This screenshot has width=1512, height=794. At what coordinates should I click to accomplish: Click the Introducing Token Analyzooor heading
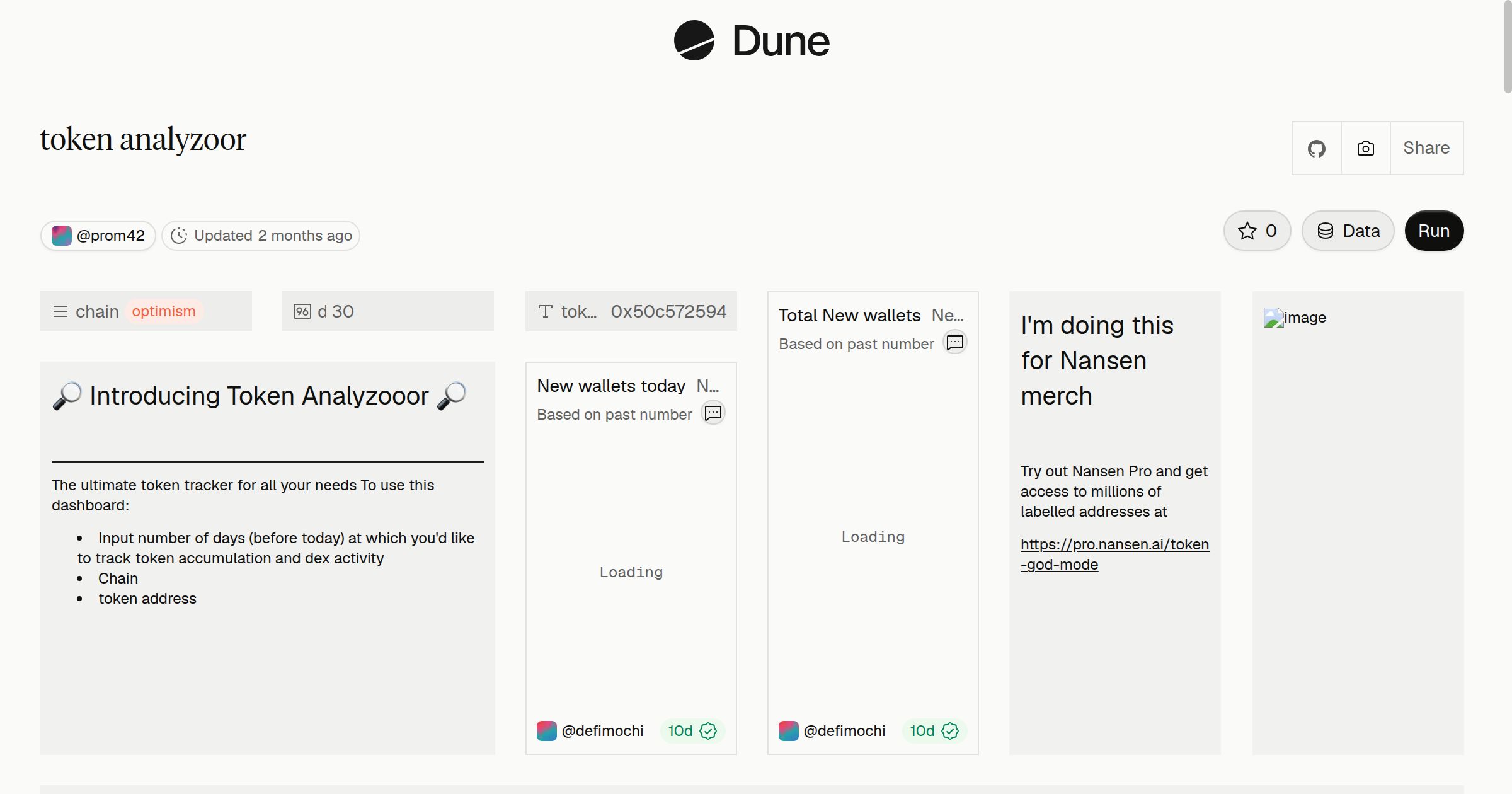pos(259,396)
